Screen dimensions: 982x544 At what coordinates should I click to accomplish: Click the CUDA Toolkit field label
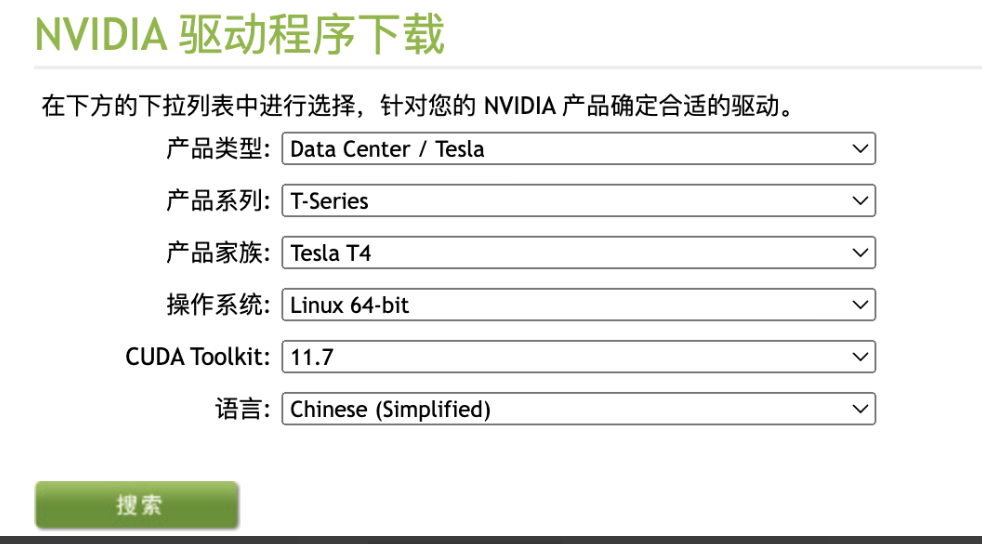coord(198,357)
